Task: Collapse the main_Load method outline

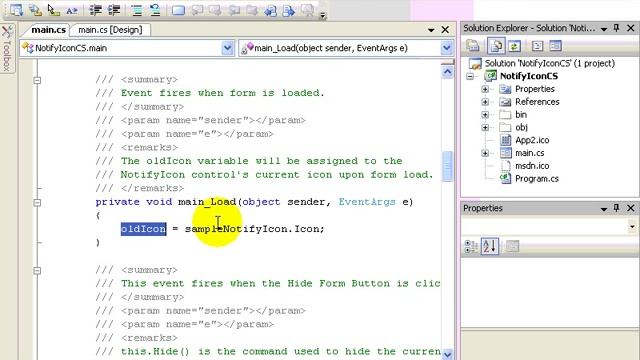Action: click(37, 202)
